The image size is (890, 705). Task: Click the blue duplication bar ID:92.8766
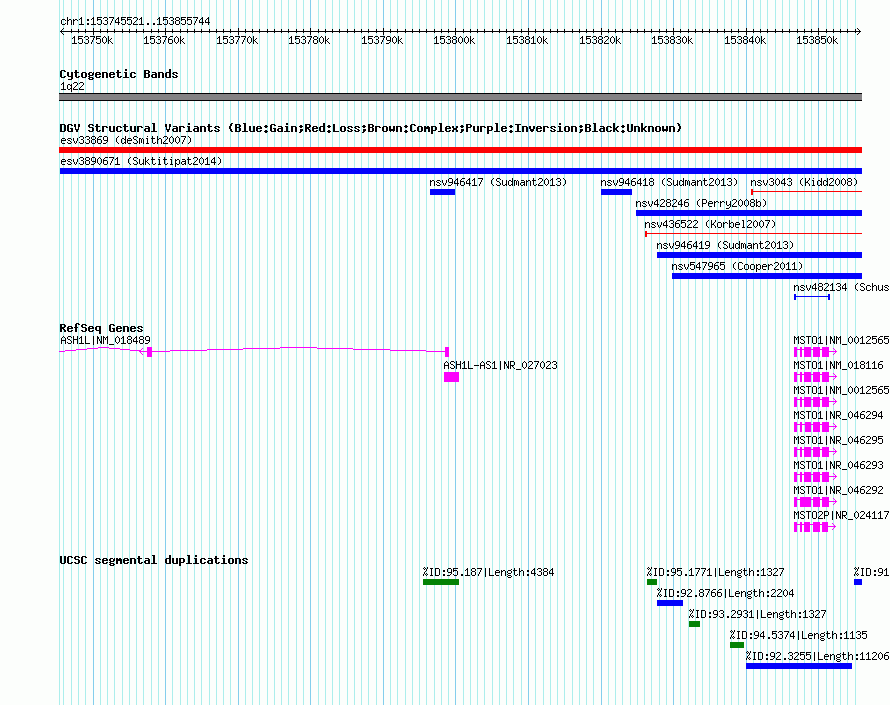pos(670,603)
